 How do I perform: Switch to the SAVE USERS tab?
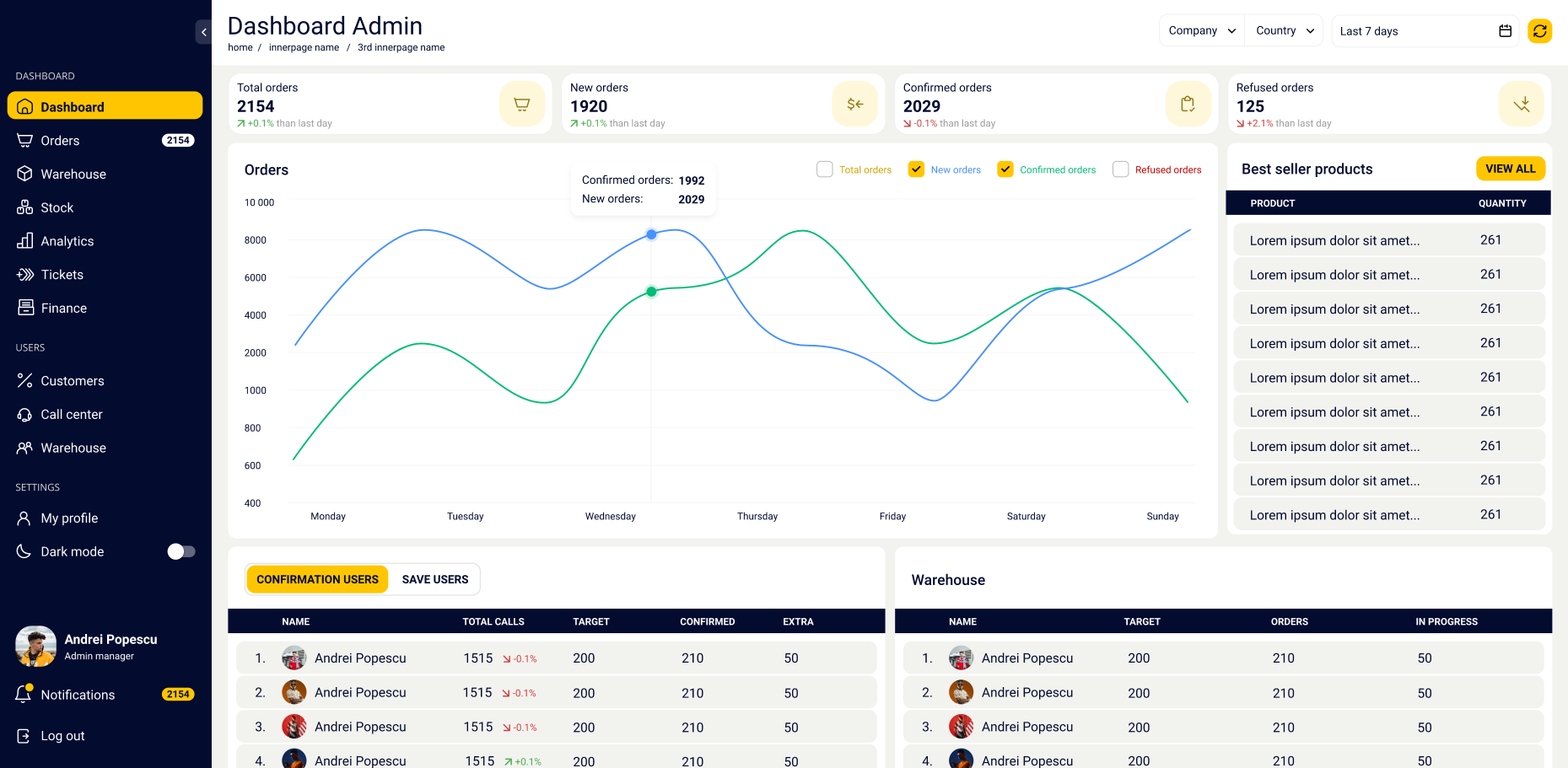pos(434,579)
